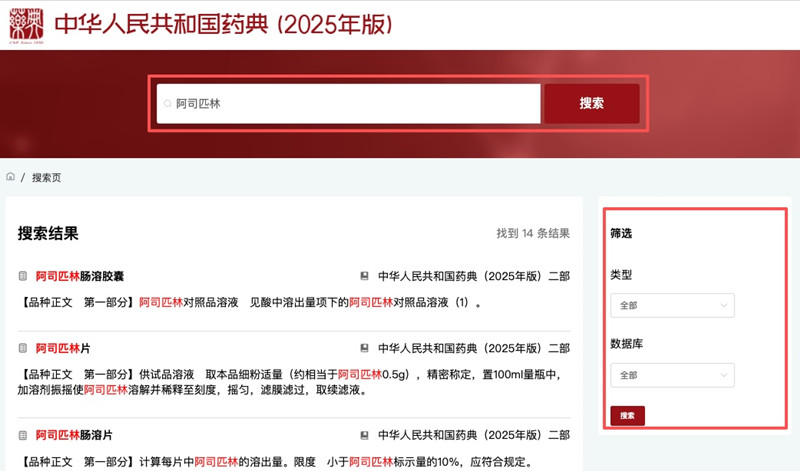Click book icon in 阿司匹林肠溶胶囊 row

364,276
